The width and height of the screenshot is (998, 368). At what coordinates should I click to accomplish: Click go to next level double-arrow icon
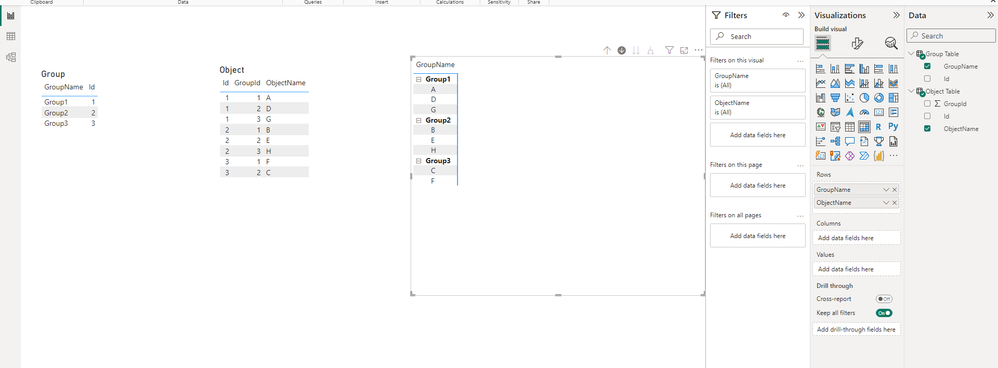tap(636, 50)
